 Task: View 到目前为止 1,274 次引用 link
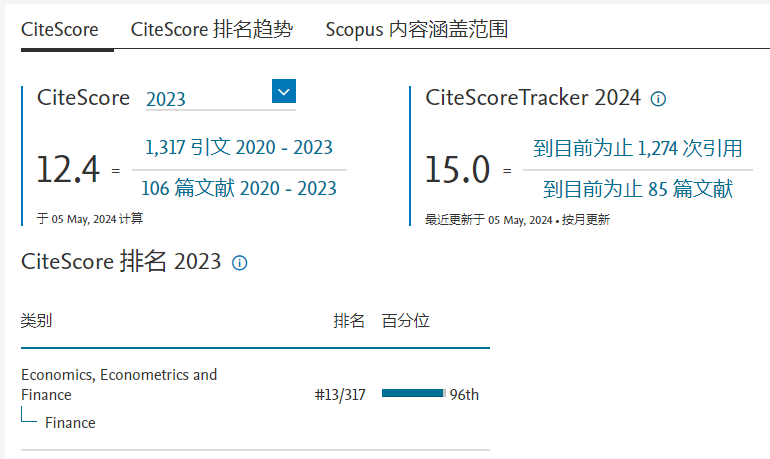638,149
